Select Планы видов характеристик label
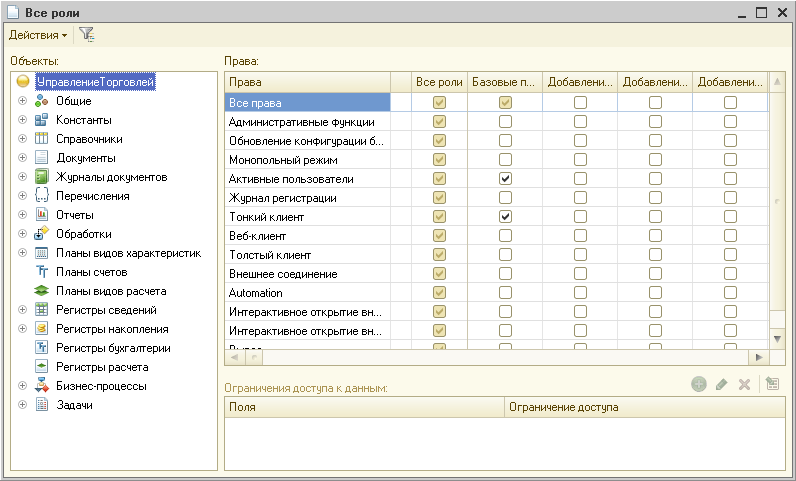Screen dimensions: 796x481 (x=128, y=253)
